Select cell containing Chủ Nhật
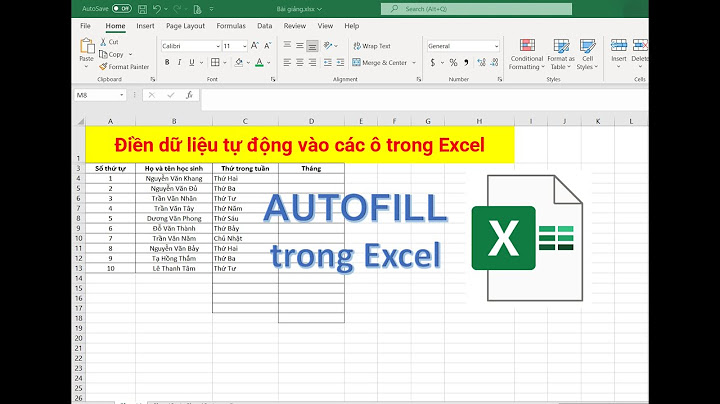This screenshot has width=720, height=404. point(245,238)
